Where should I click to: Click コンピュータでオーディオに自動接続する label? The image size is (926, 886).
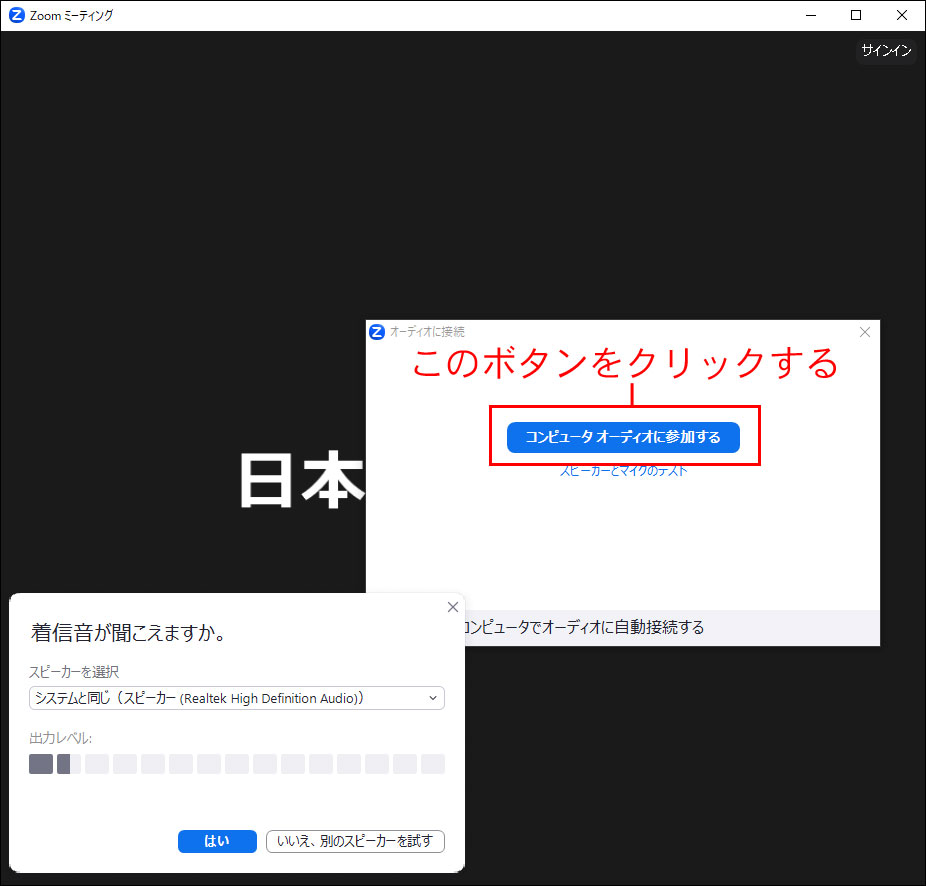coord(584,627)
